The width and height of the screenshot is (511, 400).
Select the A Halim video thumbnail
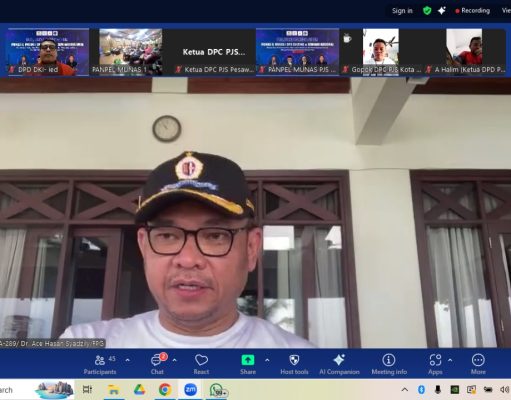click(465, 51)
